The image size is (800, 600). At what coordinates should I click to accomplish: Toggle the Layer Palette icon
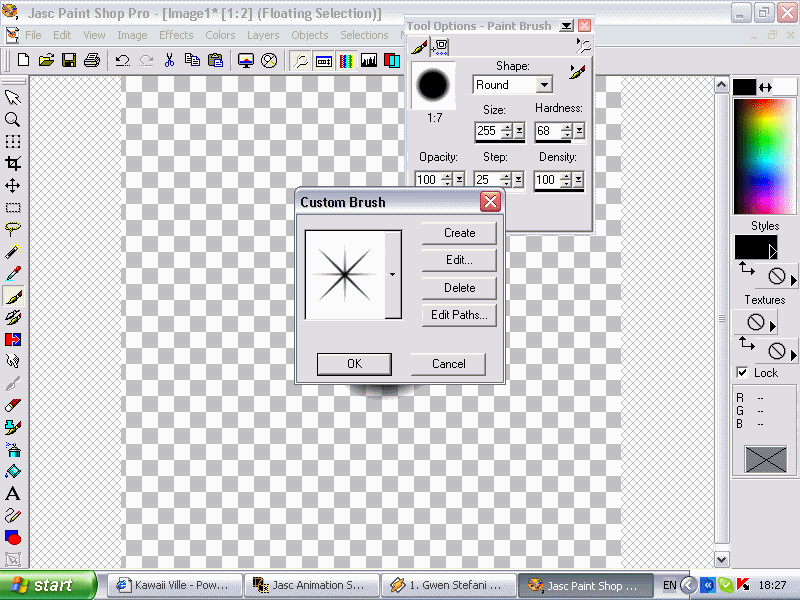click(392, 61)
